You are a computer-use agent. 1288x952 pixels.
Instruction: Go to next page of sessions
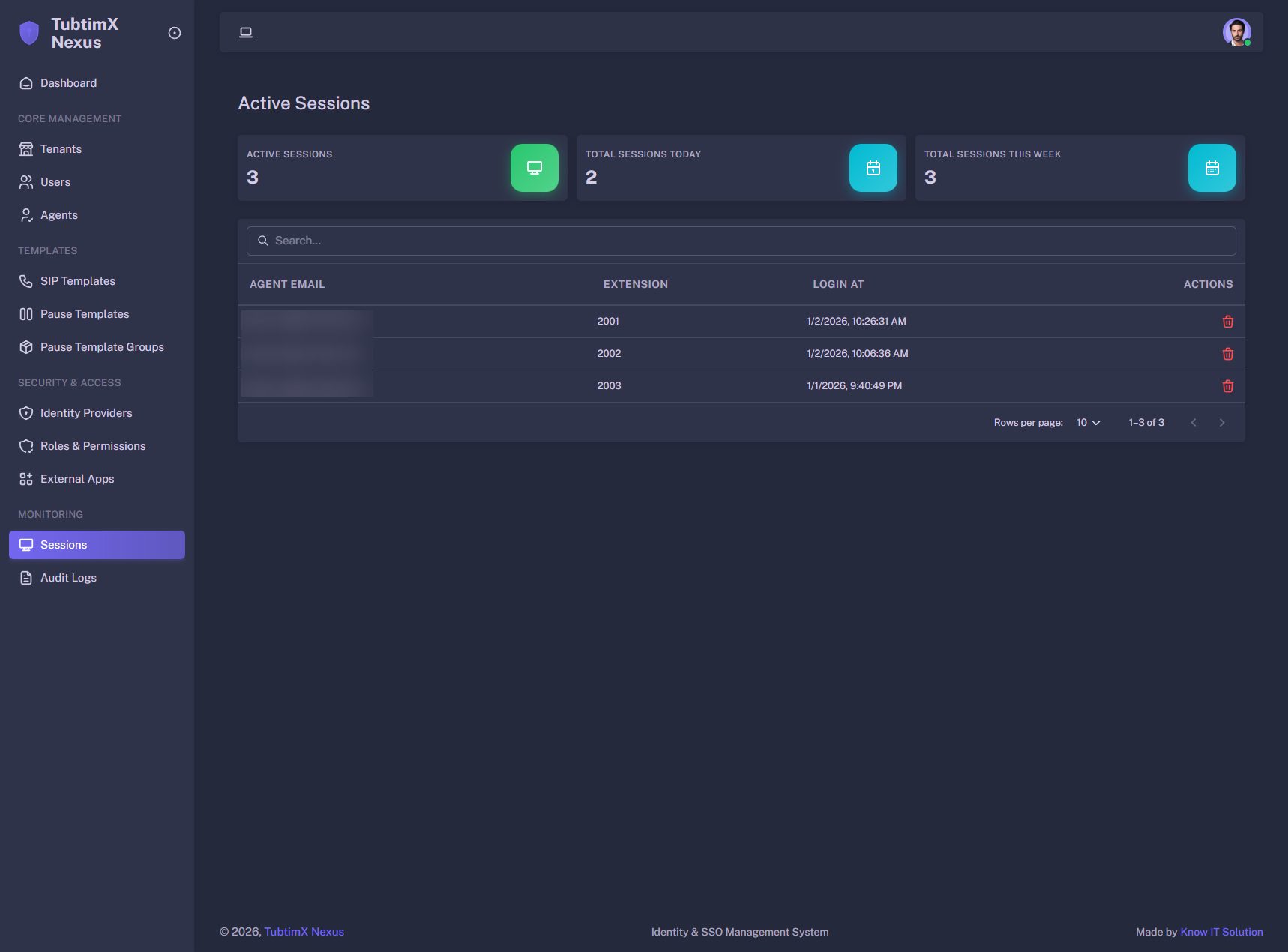[1221, 423]
